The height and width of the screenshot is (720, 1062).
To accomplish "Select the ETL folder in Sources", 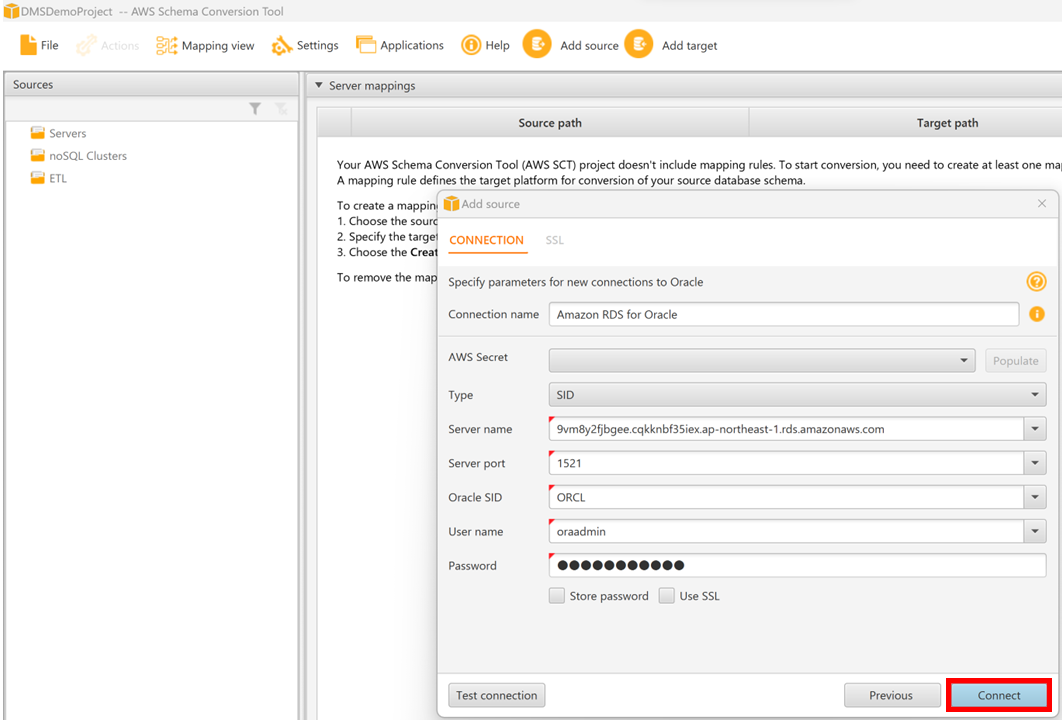I will 48,178.
